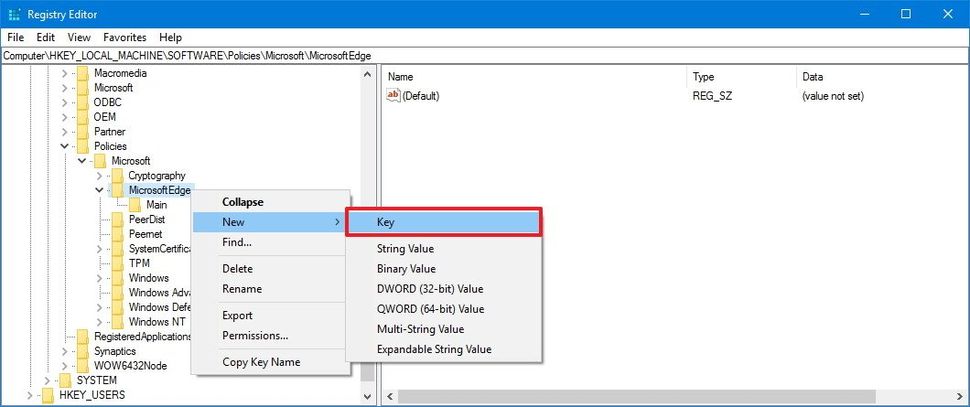Select Key in the New submenu
The image size is (970, 407).
pyautogui.click(x=444, y=222)
